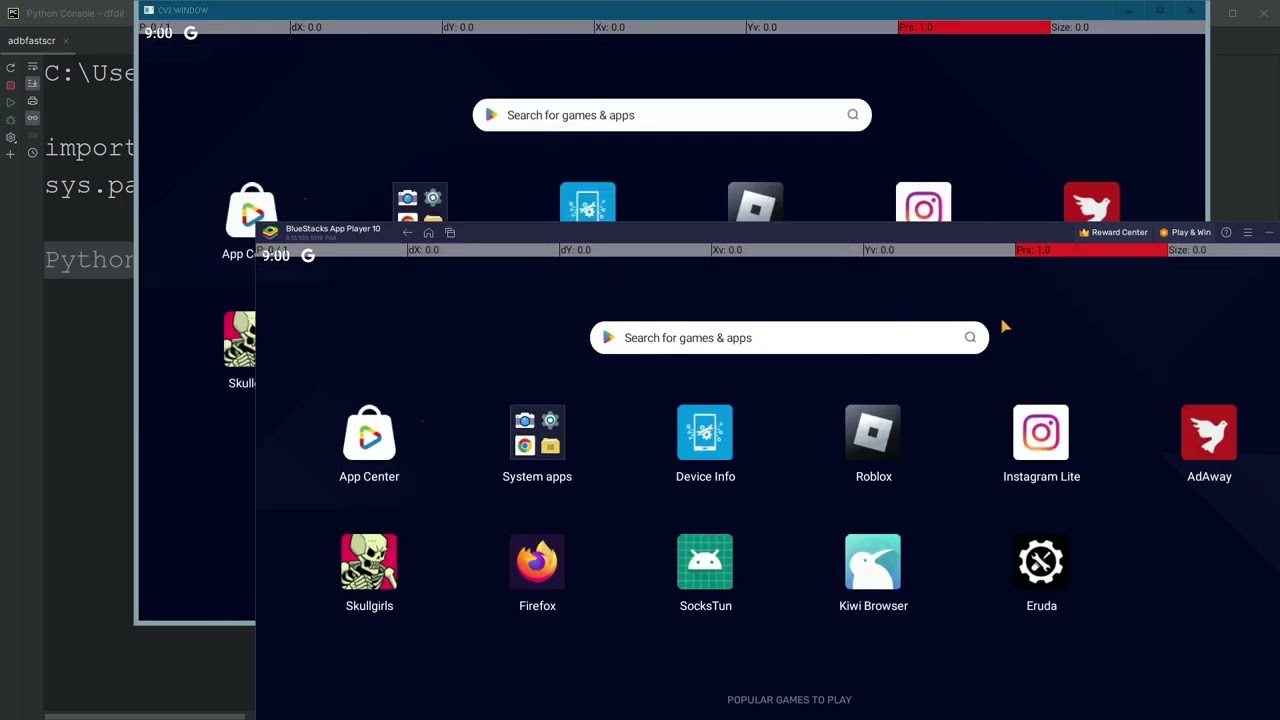The image size is (1280, 720).
Task: Click the dY: 0.0 readout in CV2 window
Action: click(x=458, y=27)
